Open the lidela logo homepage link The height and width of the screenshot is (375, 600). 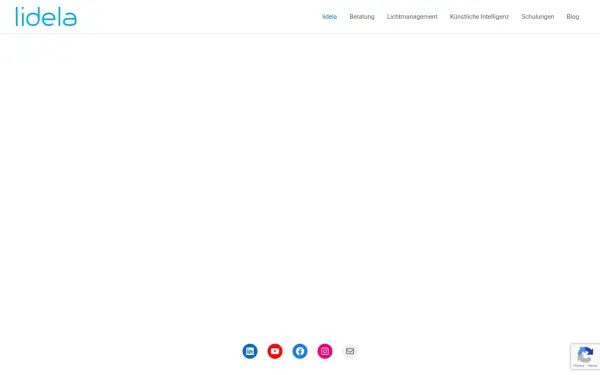(x=46, y=16)
